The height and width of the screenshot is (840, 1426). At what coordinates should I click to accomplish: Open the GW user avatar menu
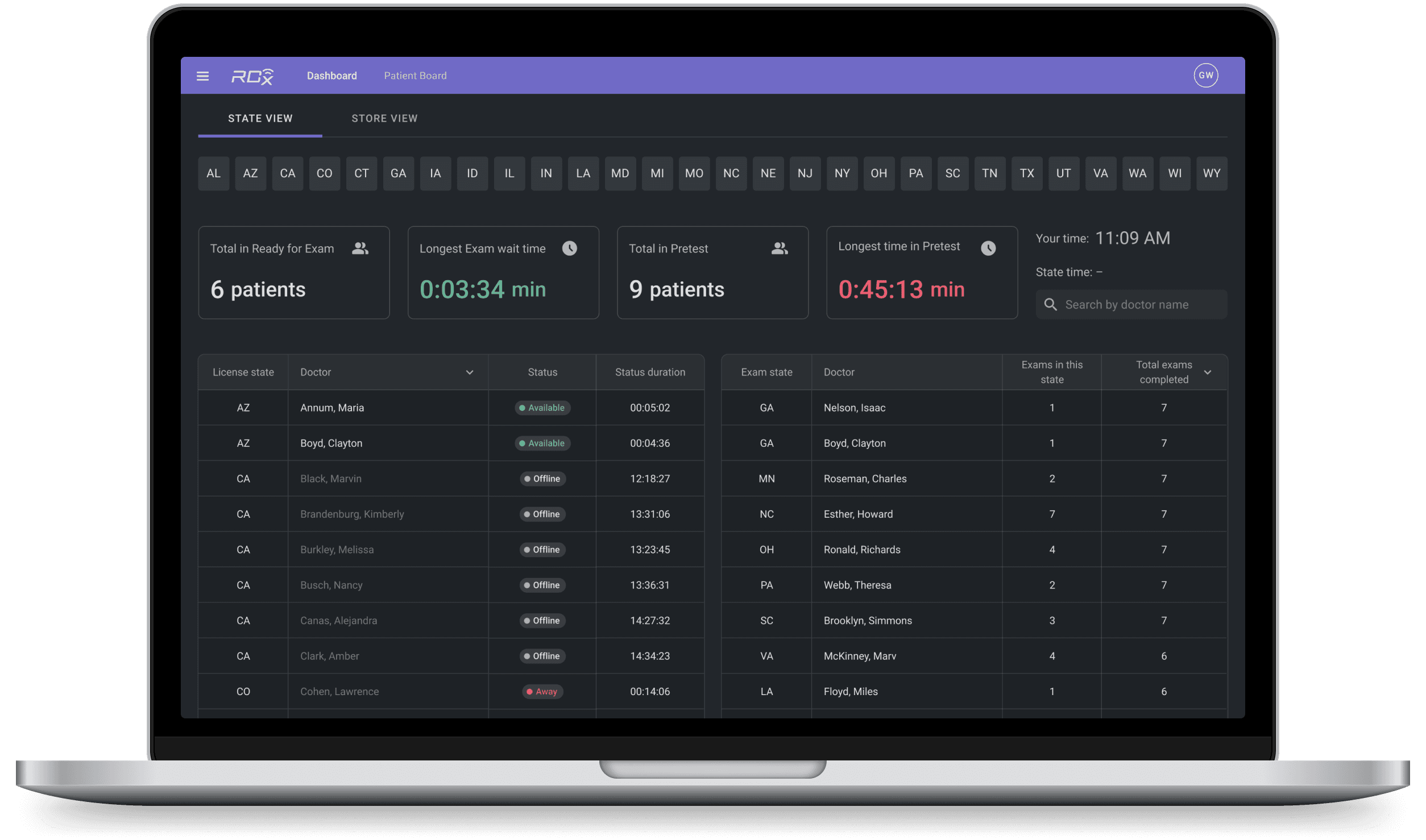1205,76
